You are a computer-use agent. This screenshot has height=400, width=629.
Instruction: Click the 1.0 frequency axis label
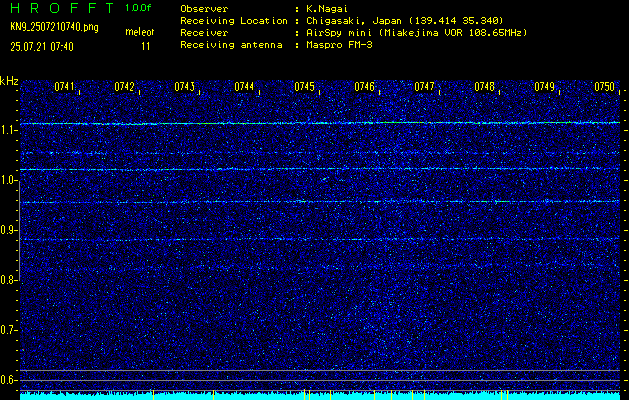[x=8, y=181]
